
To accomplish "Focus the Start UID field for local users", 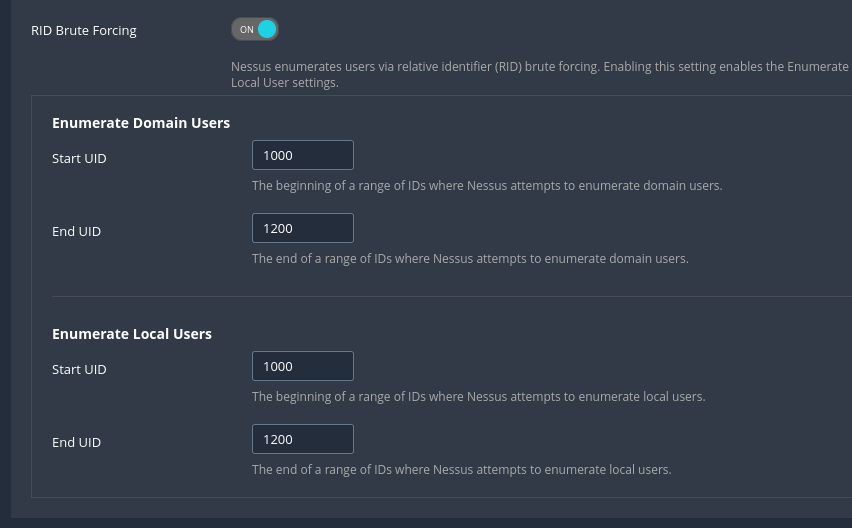I will point(303,366).
